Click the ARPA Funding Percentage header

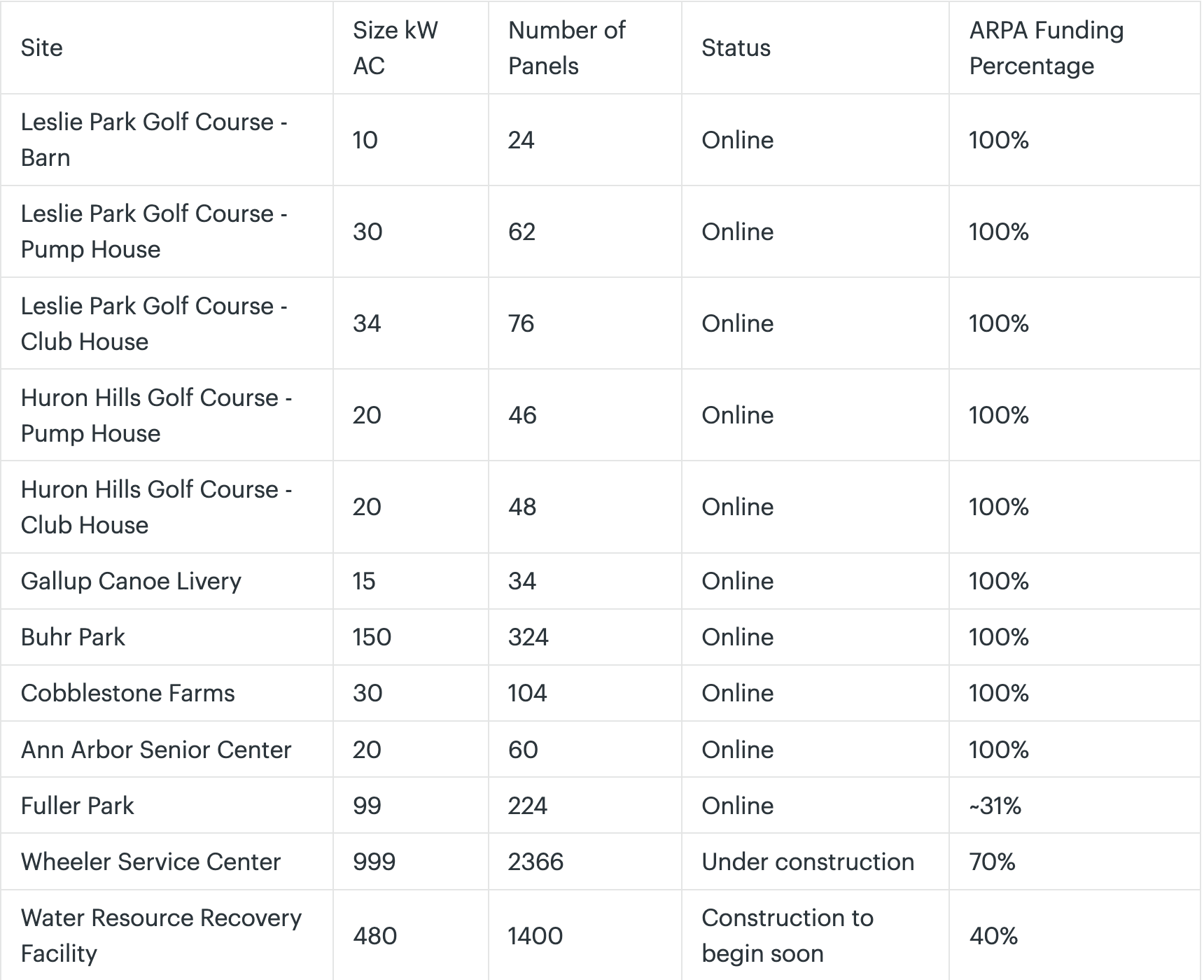click(x=1075, y=48)
